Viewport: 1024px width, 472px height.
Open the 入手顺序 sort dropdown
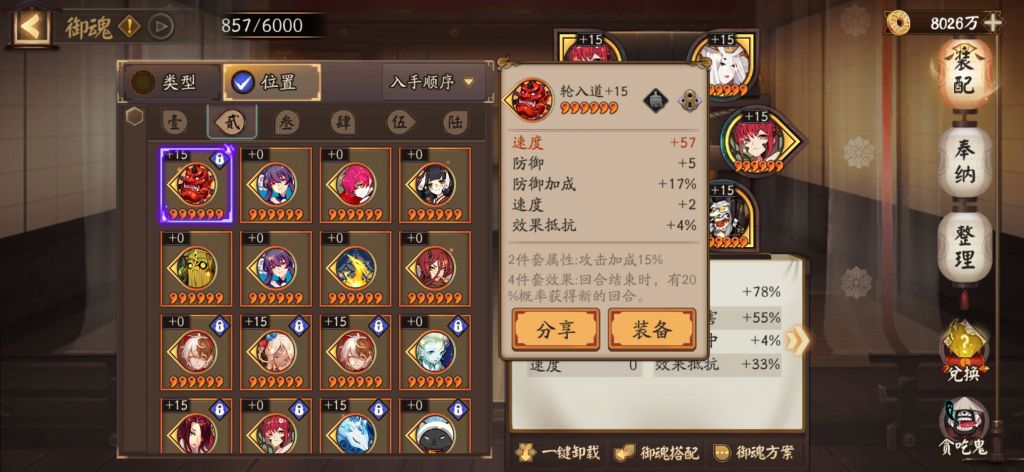(432, 82)
